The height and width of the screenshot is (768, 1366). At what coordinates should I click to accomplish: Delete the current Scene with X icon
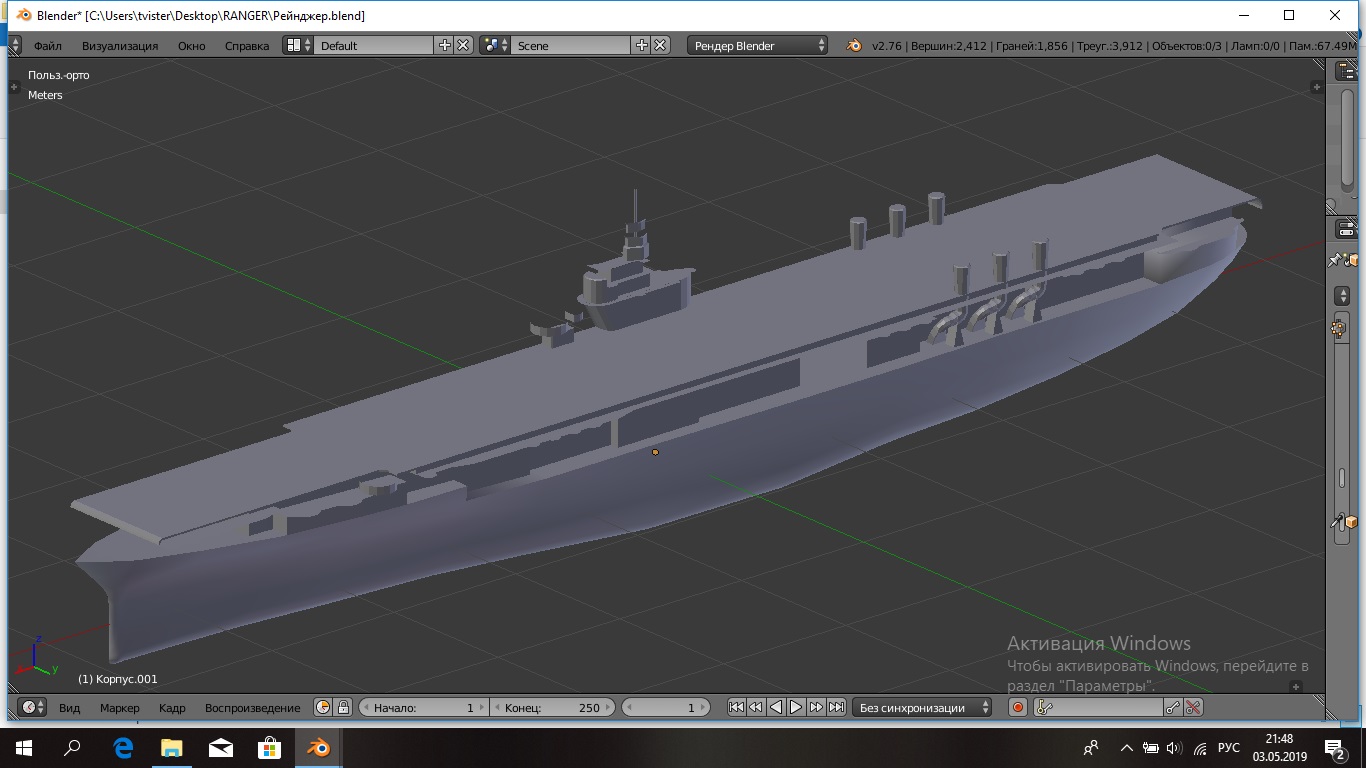point(660,45)
